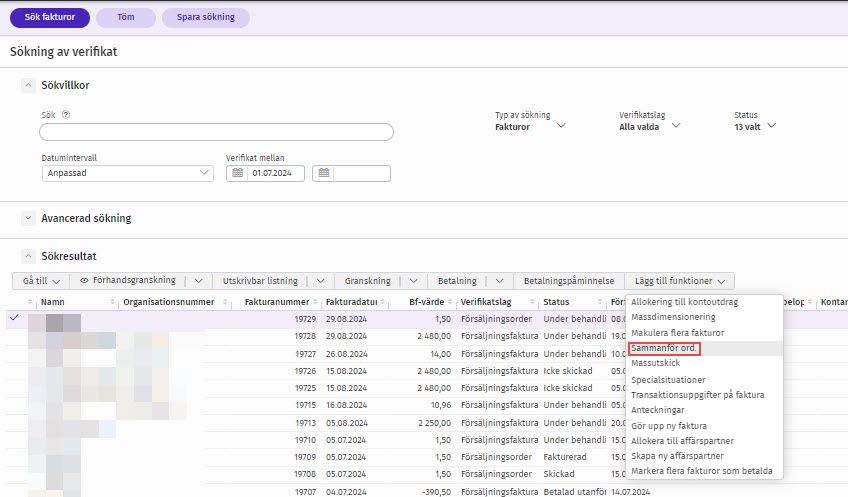Click the Töm button

point(126,17)
